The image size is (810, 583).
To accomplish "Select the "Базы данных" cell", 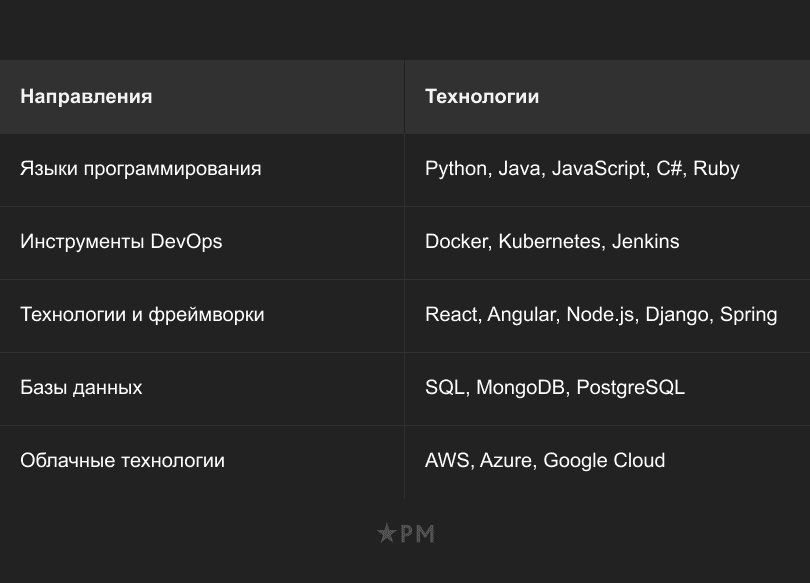I will pyautogui.click(x=202, y=389).
